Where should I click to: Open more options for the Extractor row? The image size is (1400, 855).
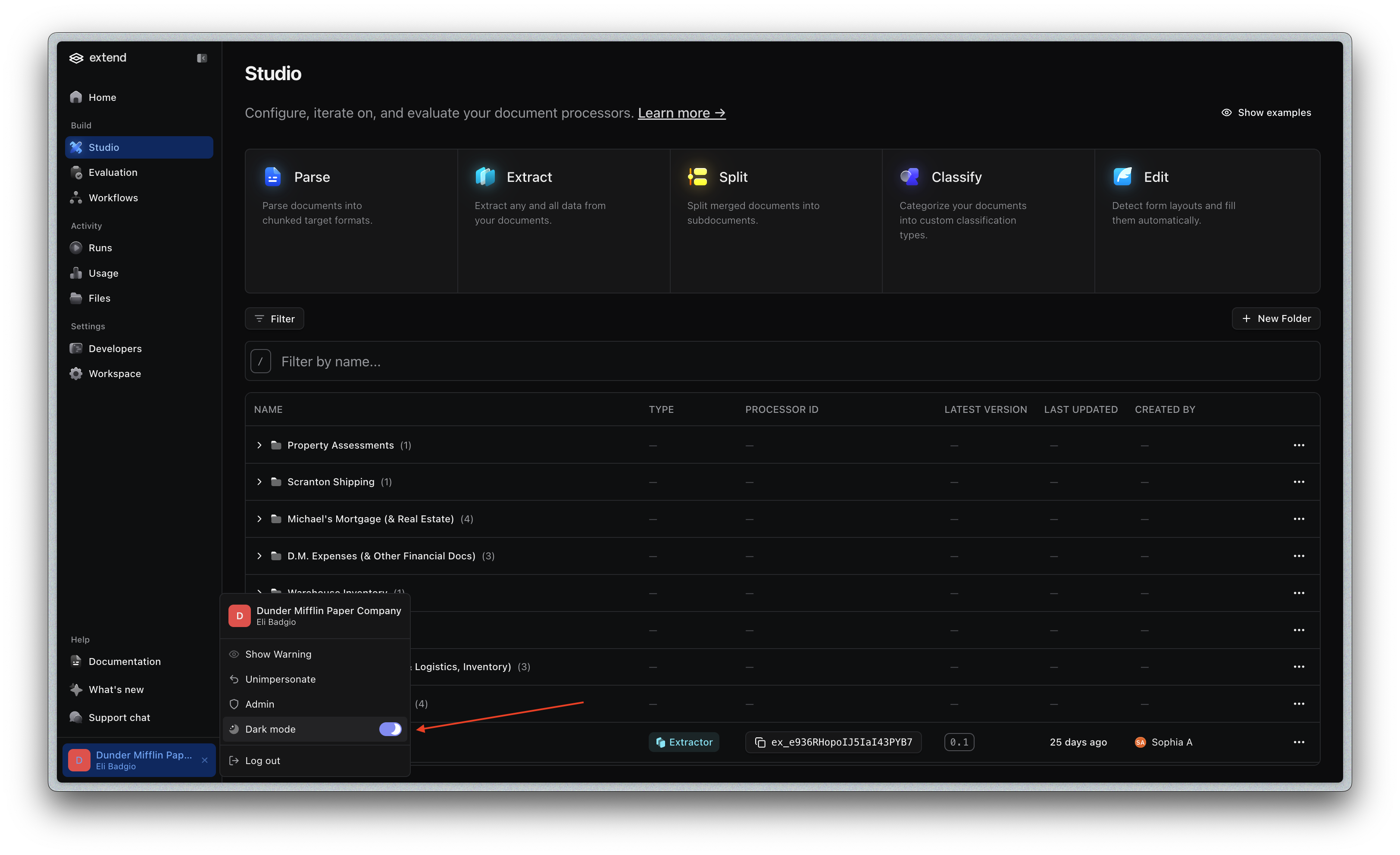[x=1299, y=742]
